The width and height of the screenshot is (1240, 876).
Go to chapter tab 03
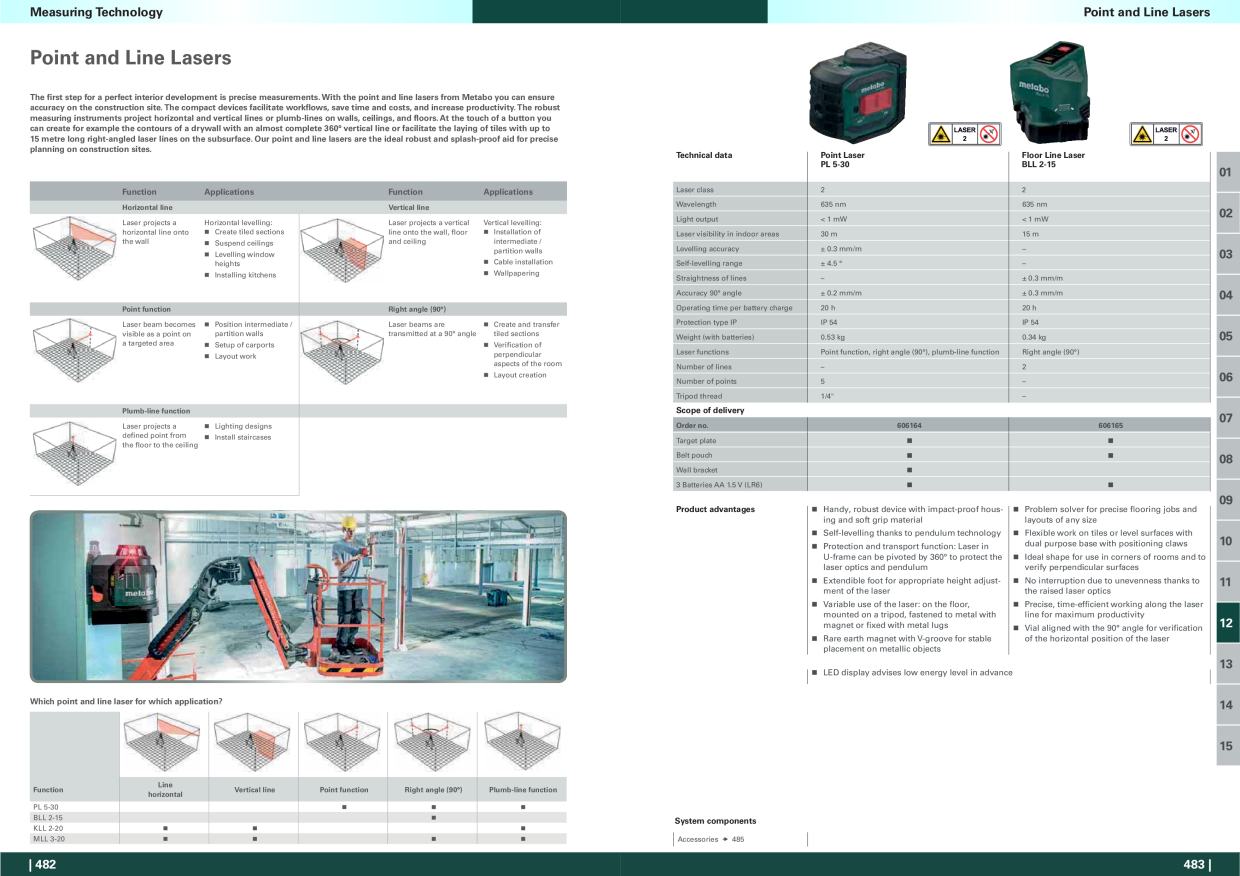[x=1226, y=254]
